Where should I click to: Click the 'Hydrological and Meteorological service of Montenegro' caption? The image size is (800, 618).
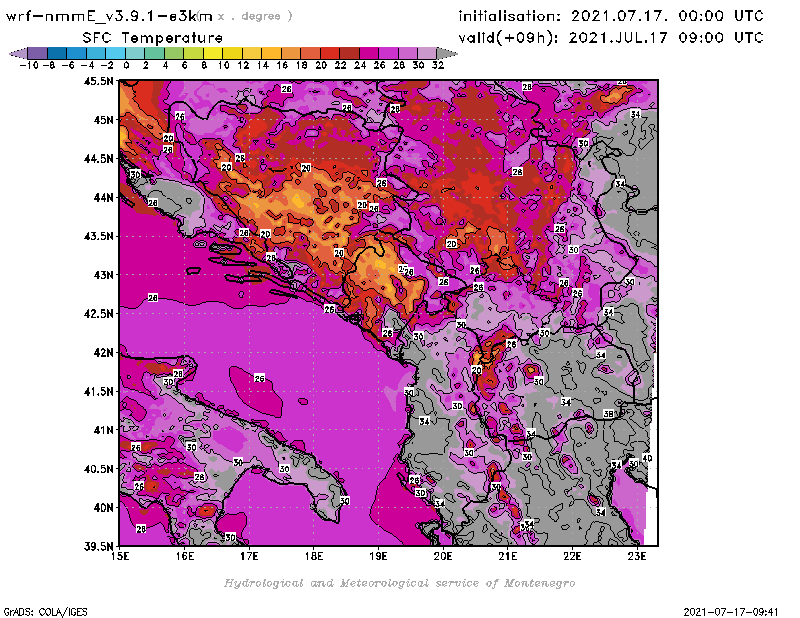(399, 583)
